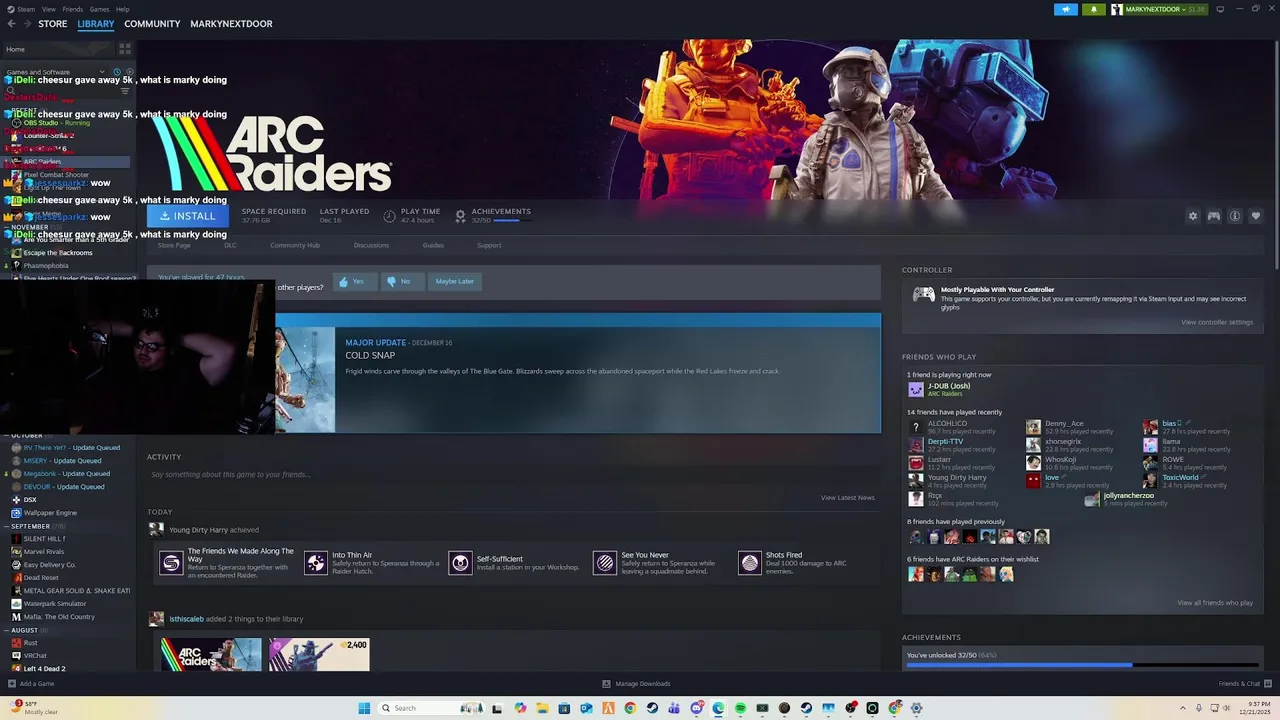Open J-DUB (Josh) friend avatar
Image resolution: width=1280 pixels, height=720 pixels.
(915, 389)
